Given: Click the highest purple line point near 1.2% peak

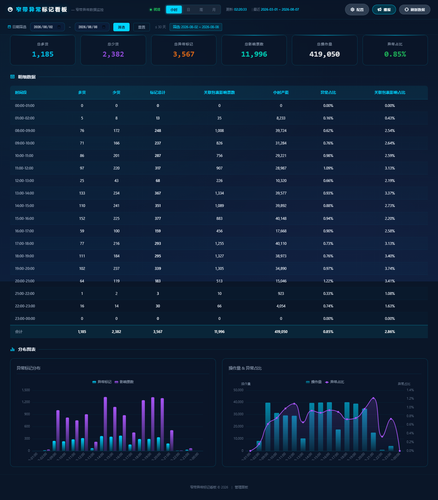Looking at the screenshot, I should click(x=373, y=398).
